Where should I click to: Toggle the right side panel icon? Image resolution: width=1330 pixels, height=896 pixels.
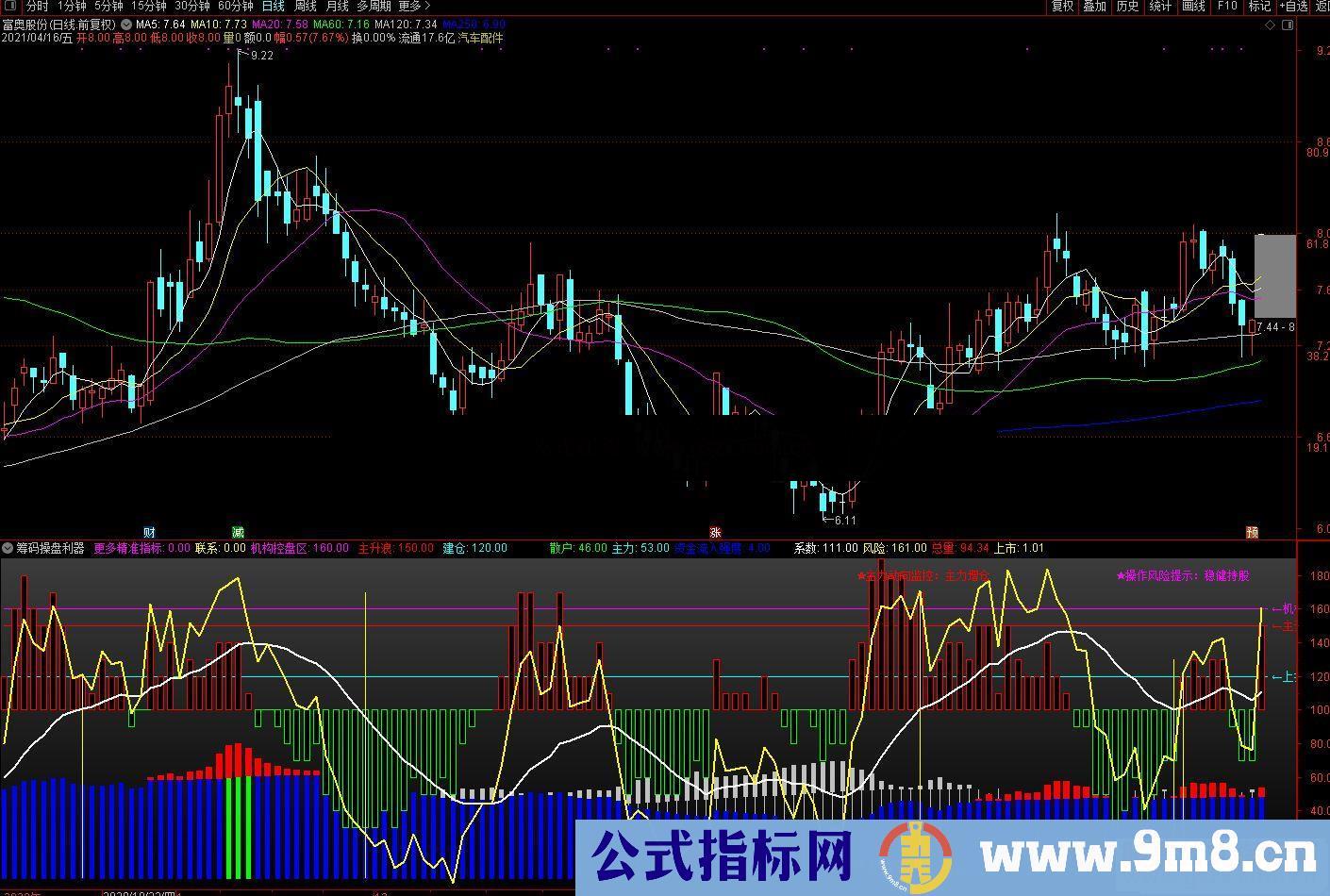click(x=1288, y=25)
